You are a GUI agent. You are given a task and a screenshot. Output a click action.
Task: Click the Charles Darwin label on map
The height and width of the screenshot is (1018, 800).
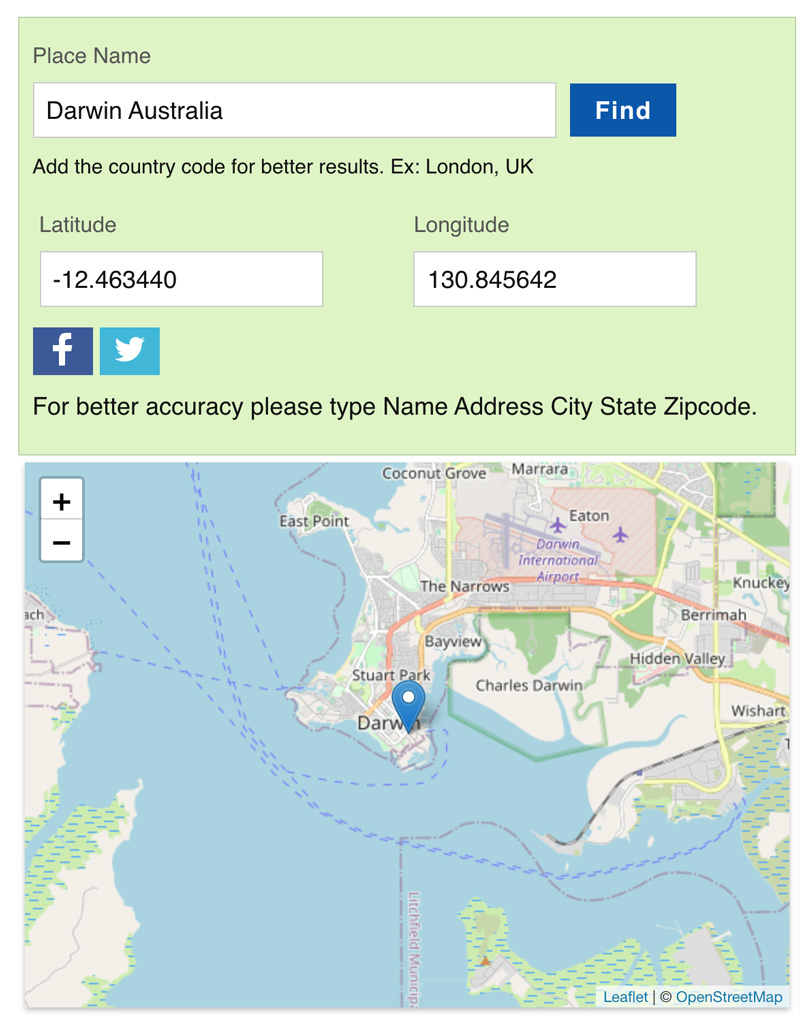(529, 686)
